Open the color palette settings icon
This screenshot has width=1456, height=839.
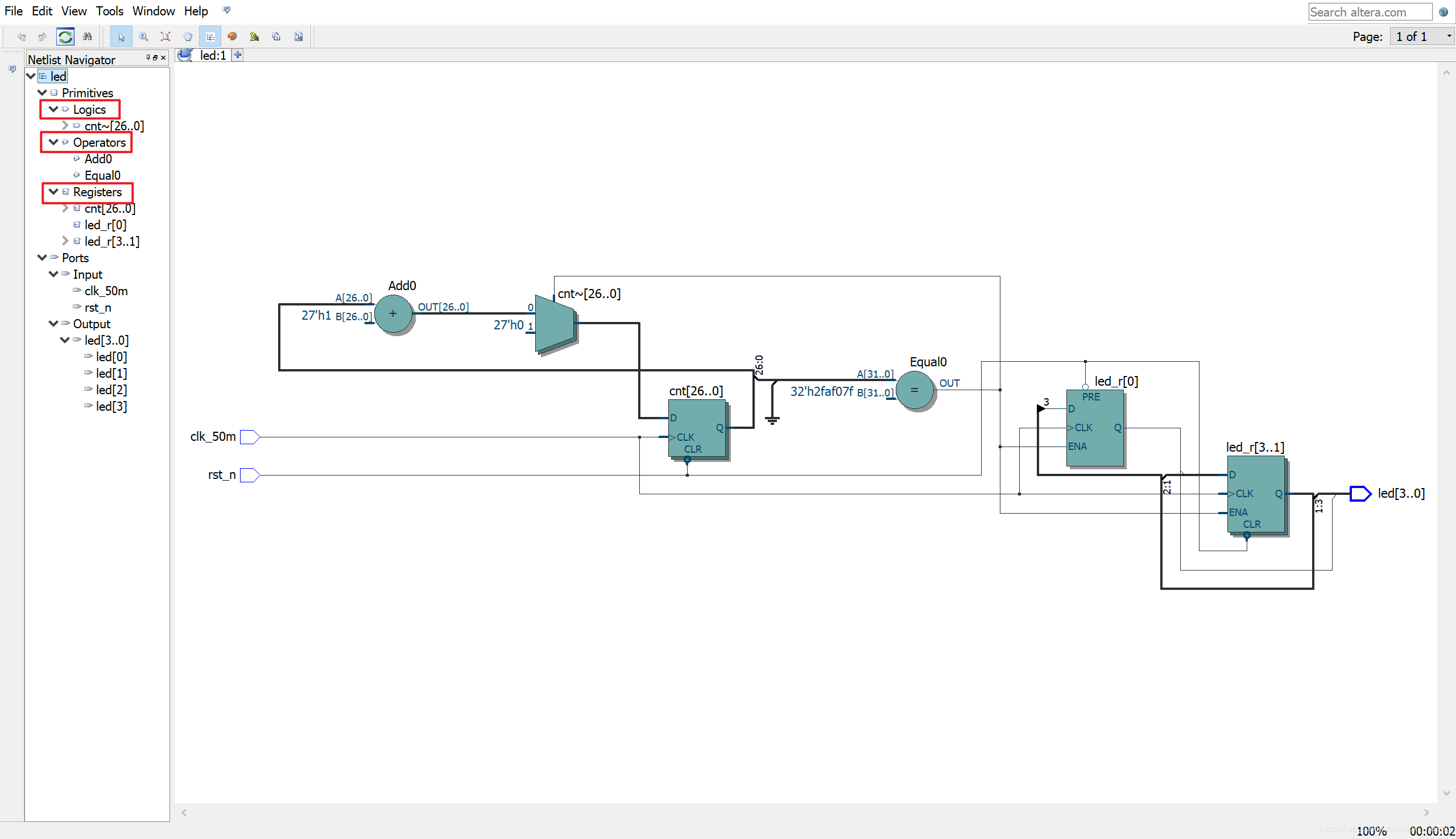(x=232, y=37)
